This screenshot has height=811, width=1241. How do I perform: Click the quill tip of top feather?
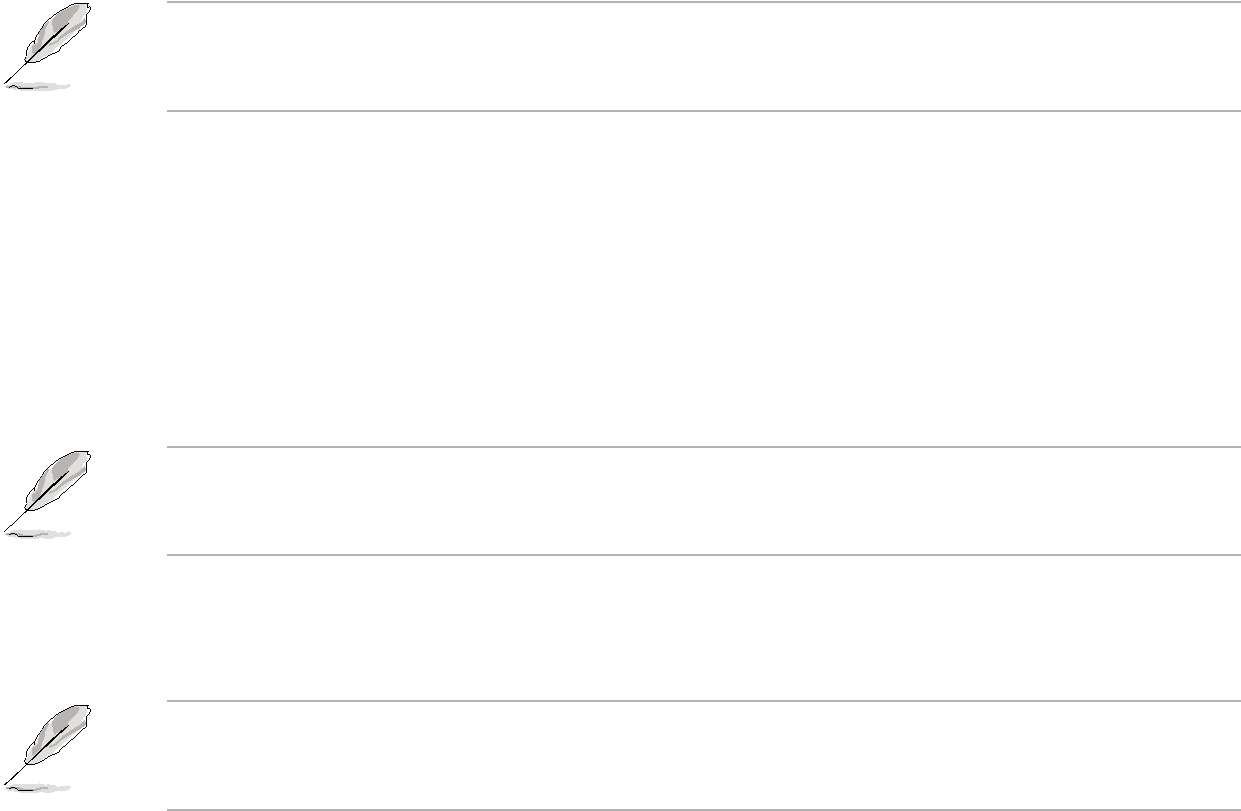pos(8,80)
